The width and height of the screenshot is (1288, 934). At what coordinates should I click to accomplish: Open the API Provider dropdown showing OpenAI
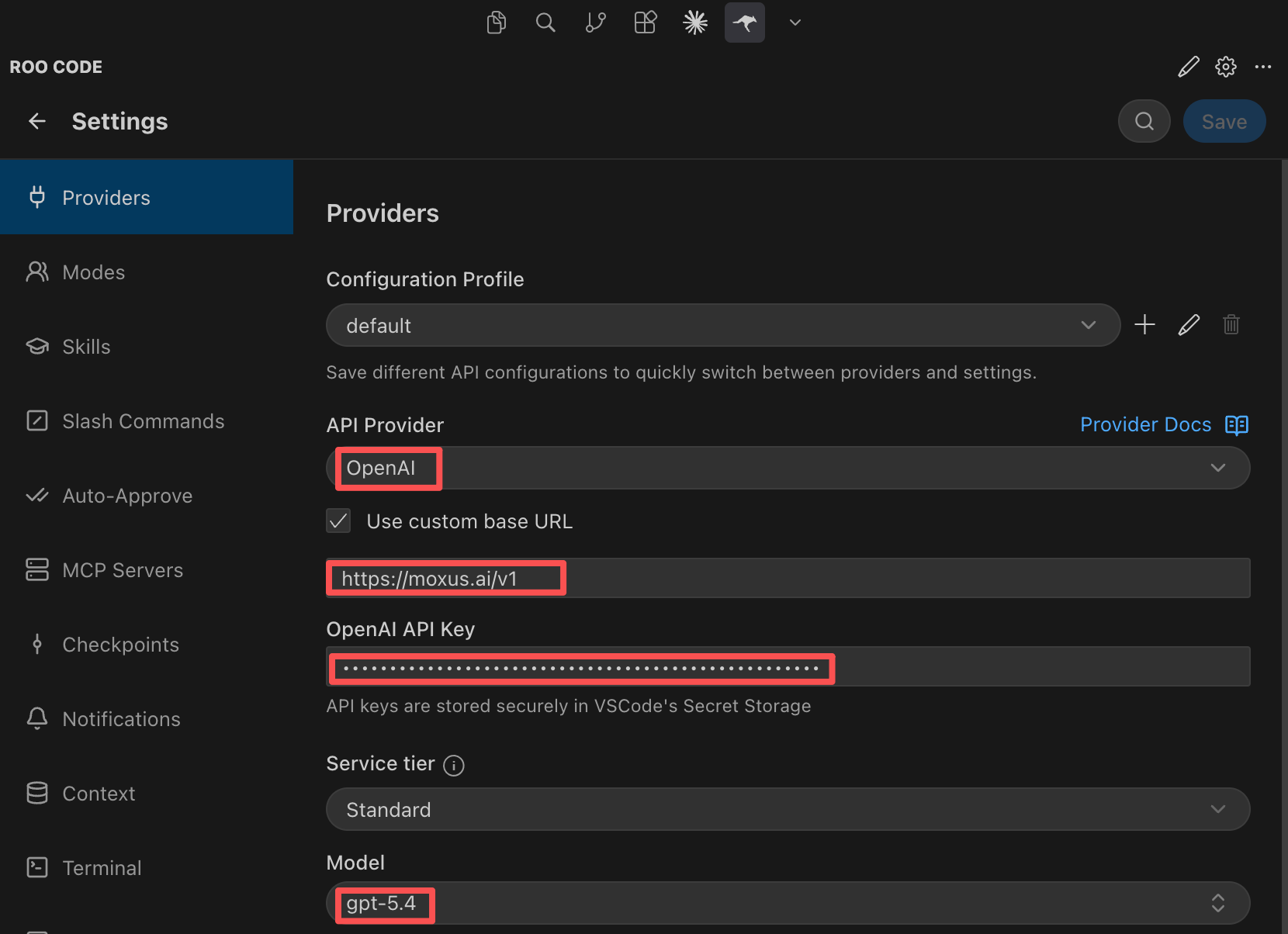click(788, 468)
